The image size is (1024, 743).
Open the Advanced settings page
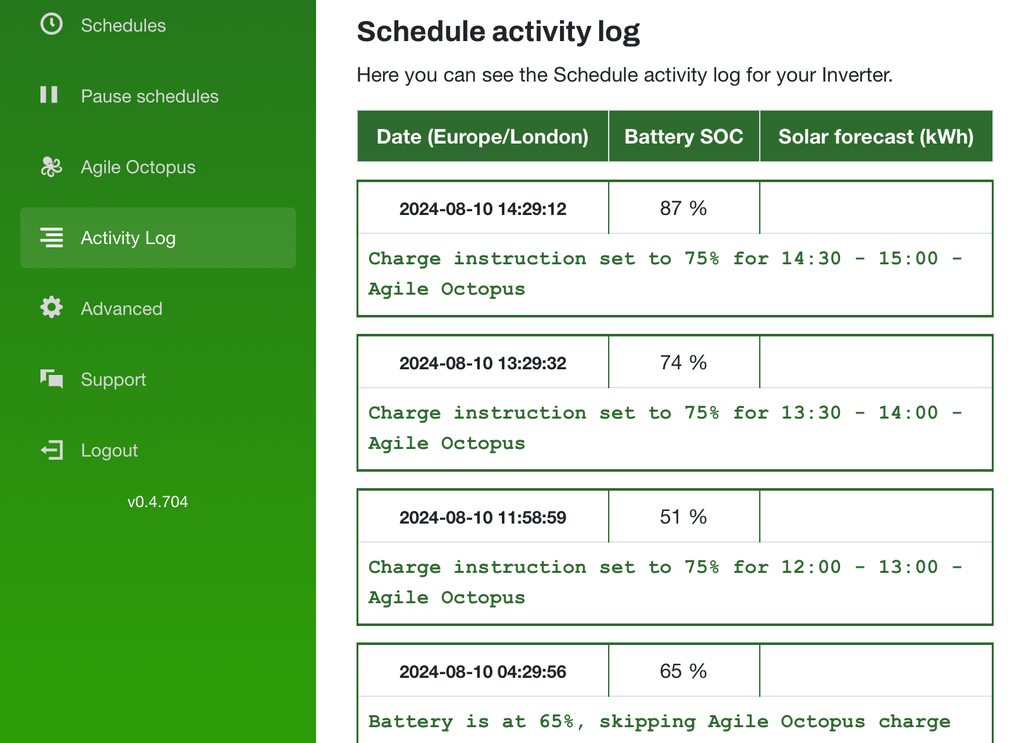[121, 309]
